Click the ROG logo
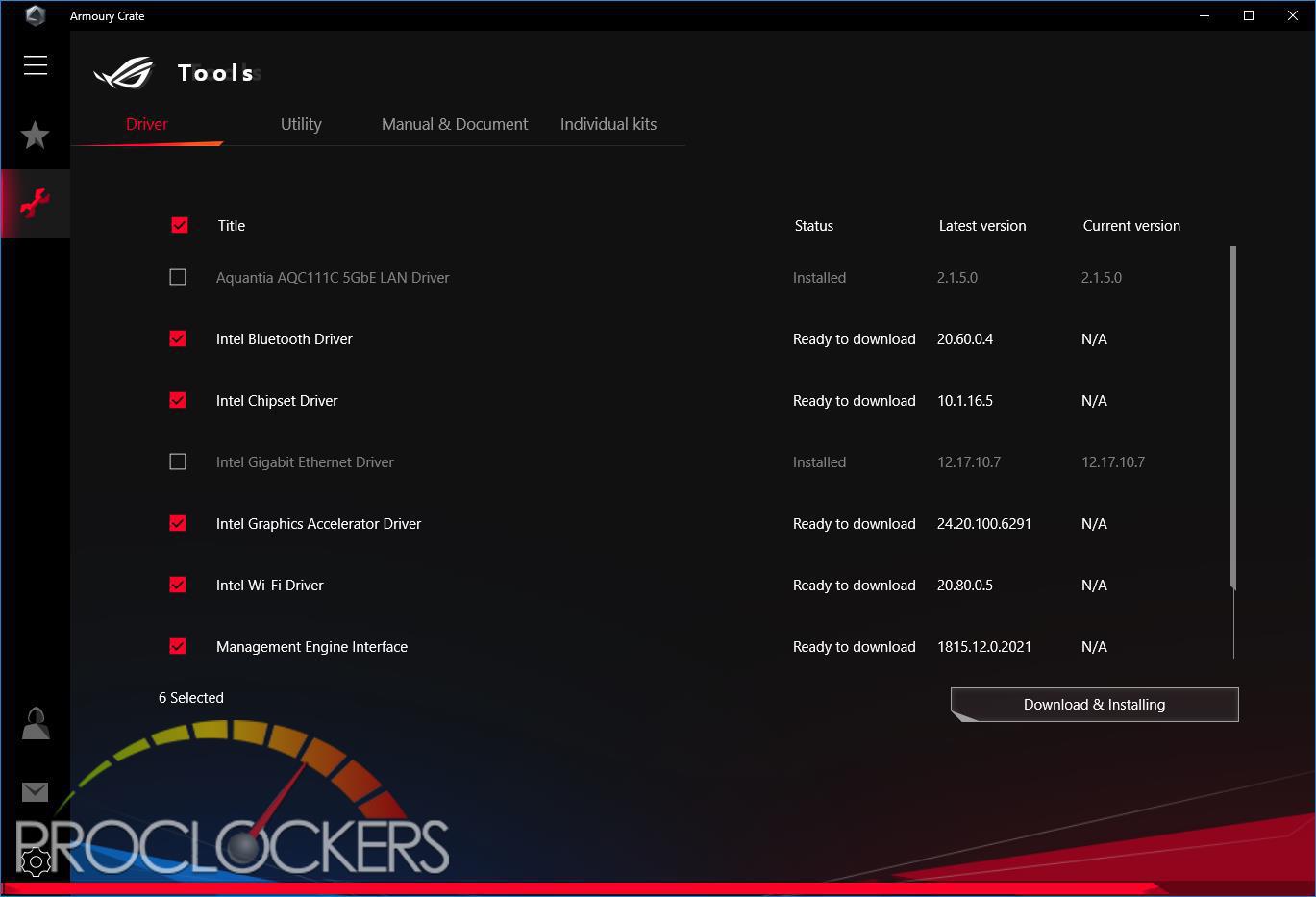Screen dimensions: 1316x897 pyautogui.click(x=124, y=73)
